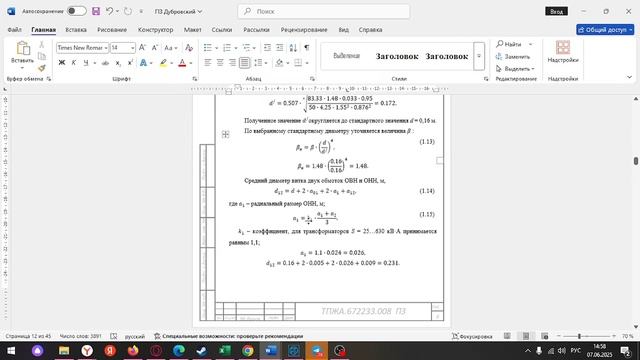Toggle Bold (Ж) formatting
Screen dimensions: 640x360
(x=62, y=62)
